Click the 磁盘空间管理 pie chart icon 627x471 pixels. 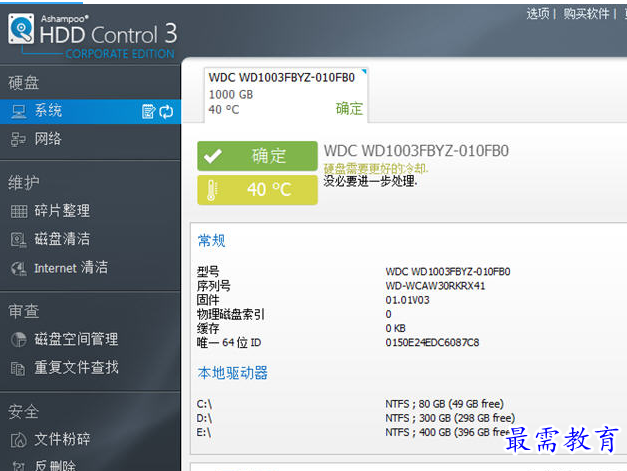[x=18, y=339]
